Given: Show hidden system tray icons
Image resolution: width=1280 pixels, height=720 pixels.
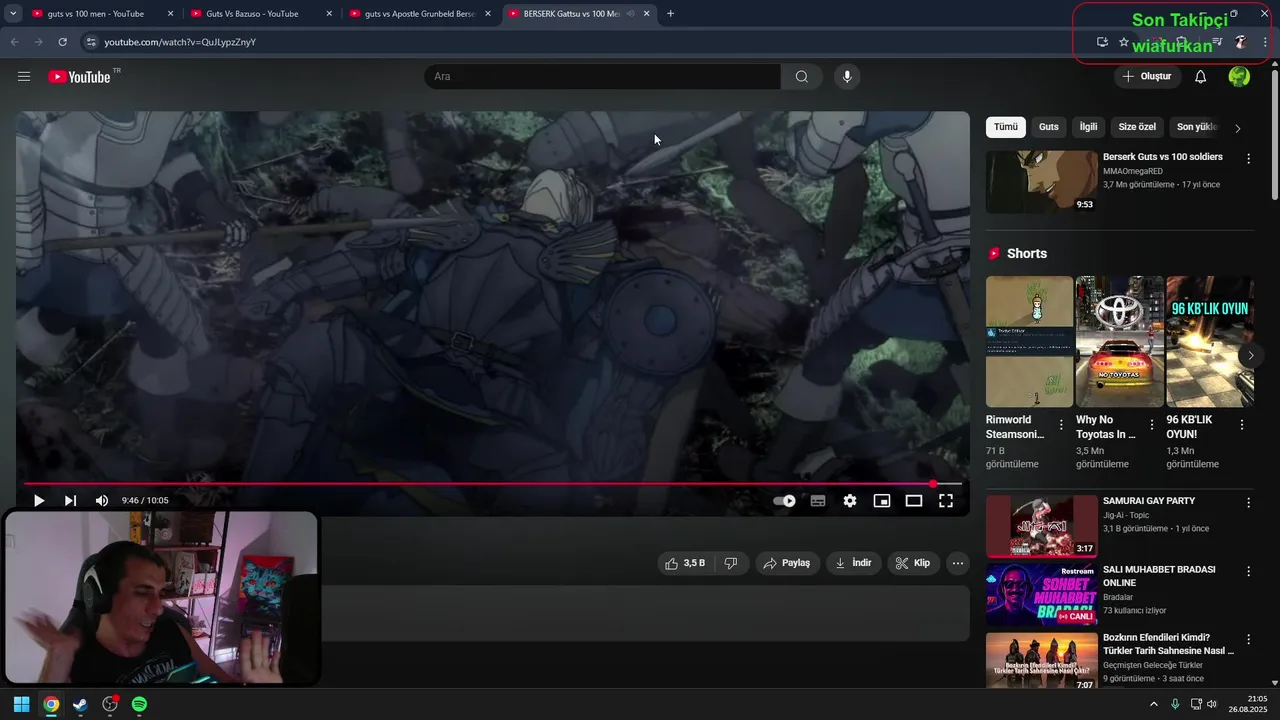Looking at the screenshot, I should pos(1153,704).
